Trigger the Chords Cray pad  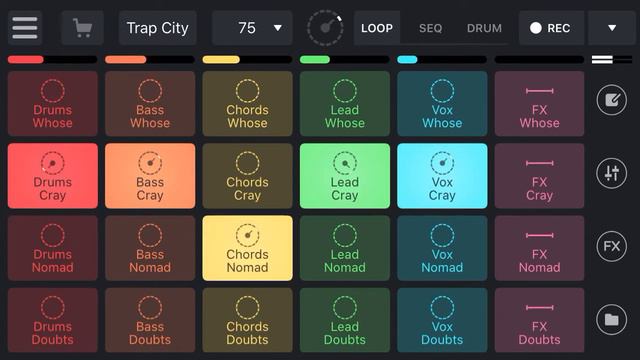tap(247, 176)
